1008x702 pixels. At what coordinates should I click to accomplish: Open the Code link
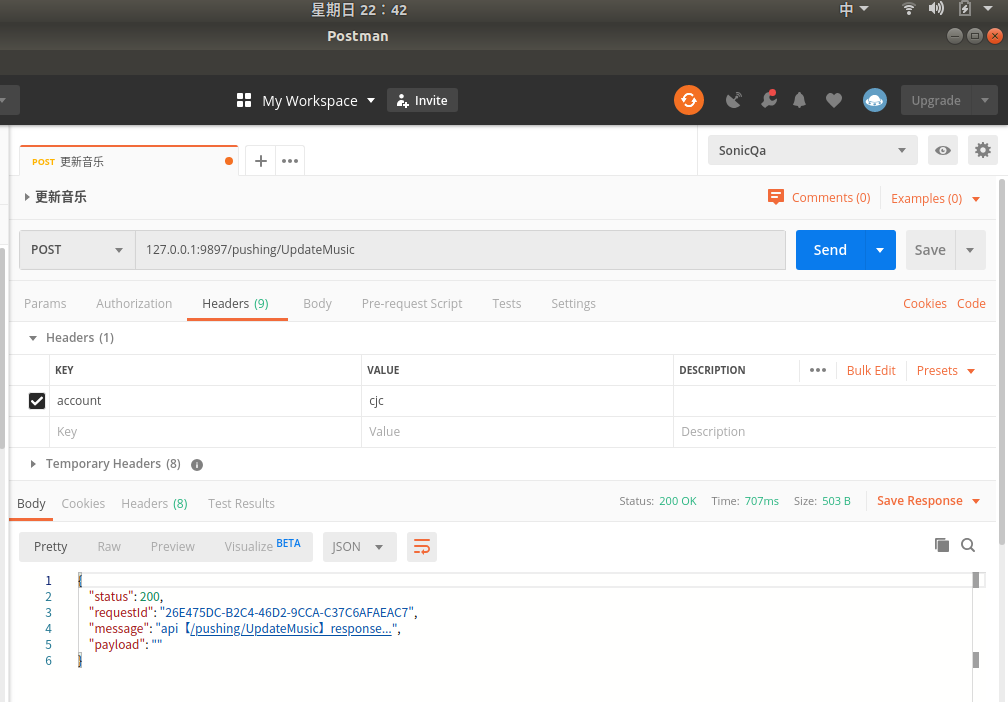click(x=971, y=303)
